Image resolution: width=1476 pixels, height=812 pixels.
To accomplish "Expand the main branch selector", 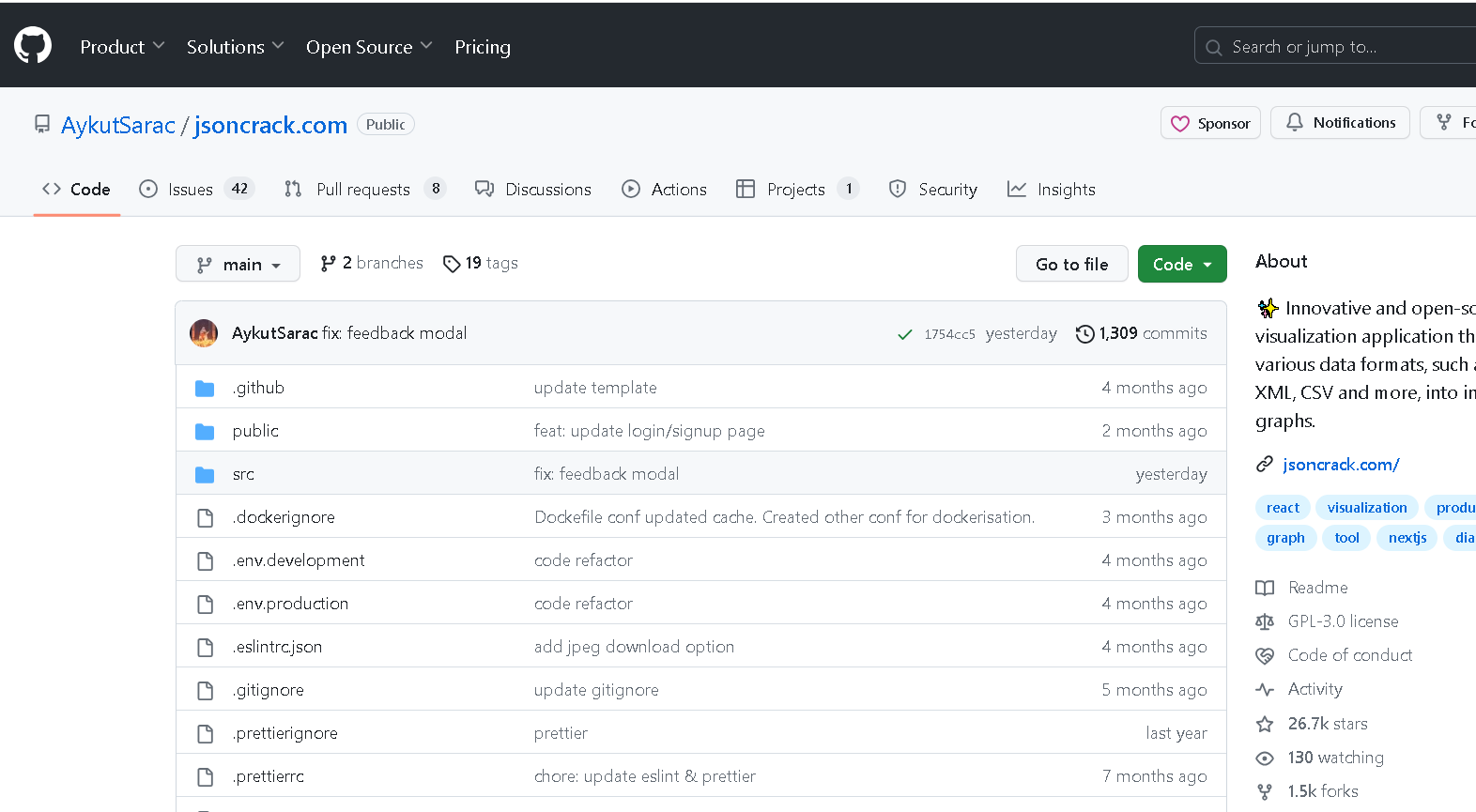I will coord(238,264).
